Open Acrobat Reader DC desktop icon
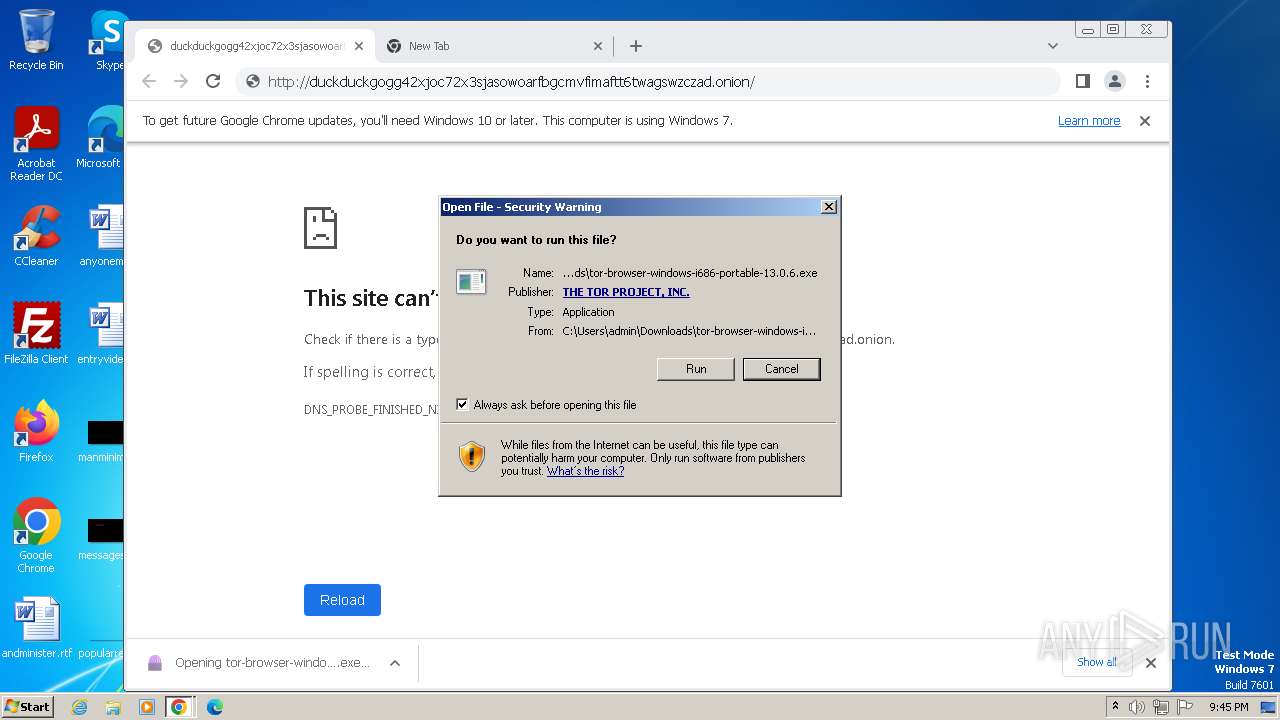Viewport: 1280px width, 720px height. point(36,145)
